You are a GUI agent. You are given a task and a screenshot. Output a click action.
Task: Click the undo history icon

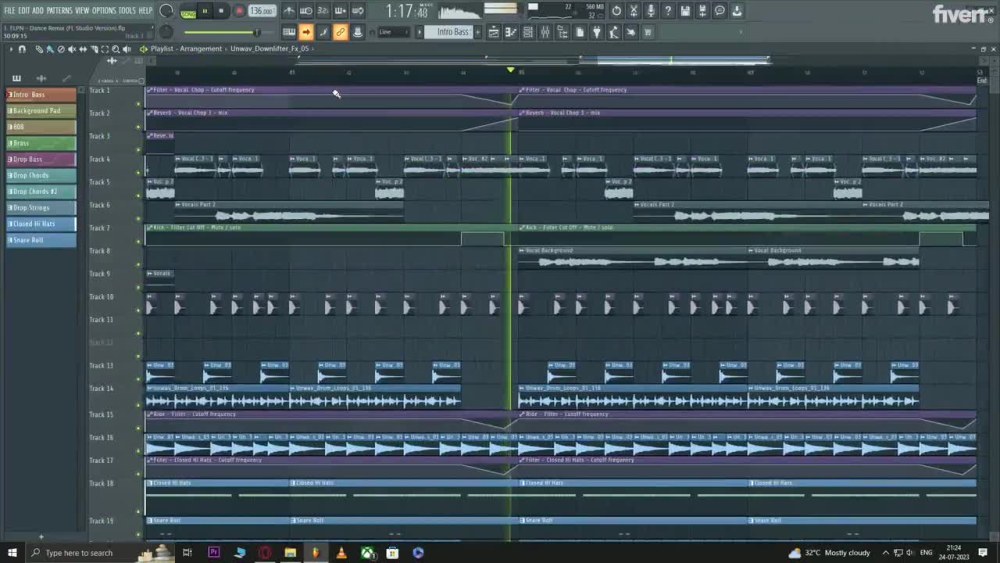(617, 11)
